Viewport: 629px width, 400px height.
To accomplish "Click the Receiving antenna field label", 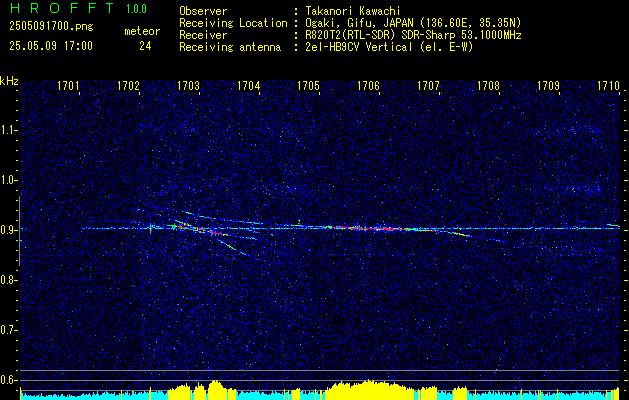I will 230,47.
